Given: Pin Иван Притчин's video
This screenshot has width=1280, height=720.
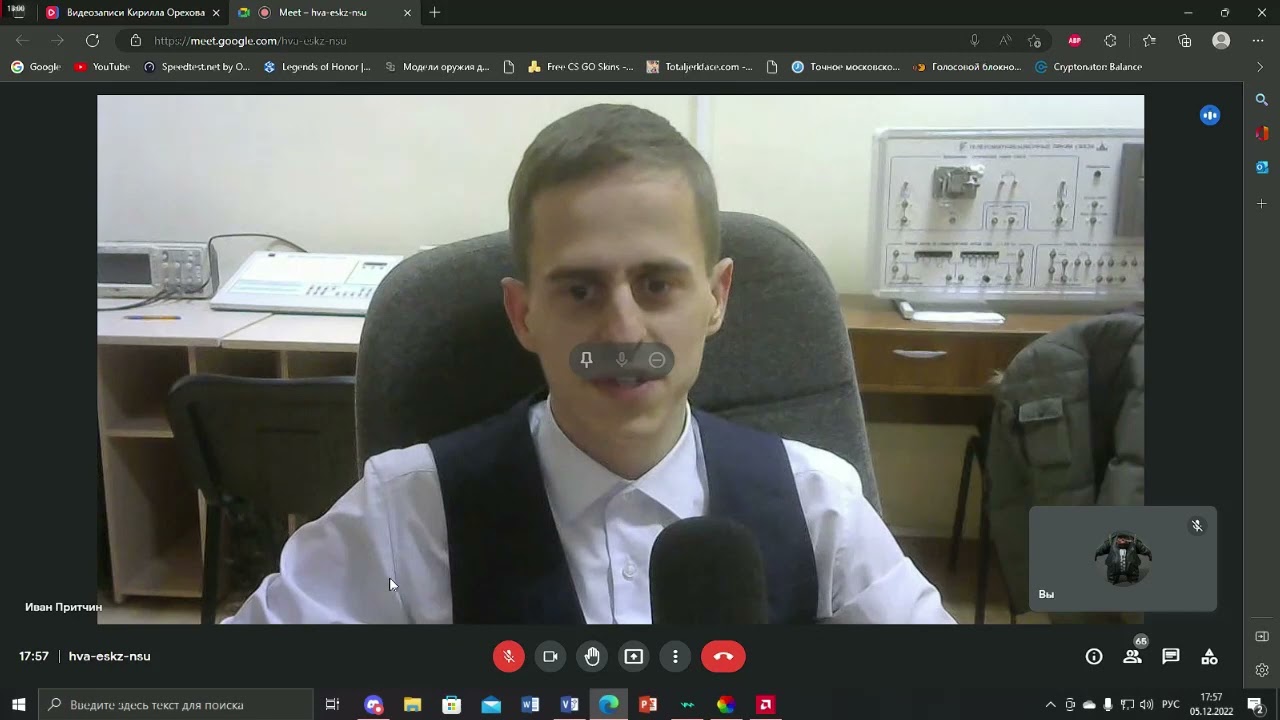Looking at the screenshot, I should [x=586, y=360].
